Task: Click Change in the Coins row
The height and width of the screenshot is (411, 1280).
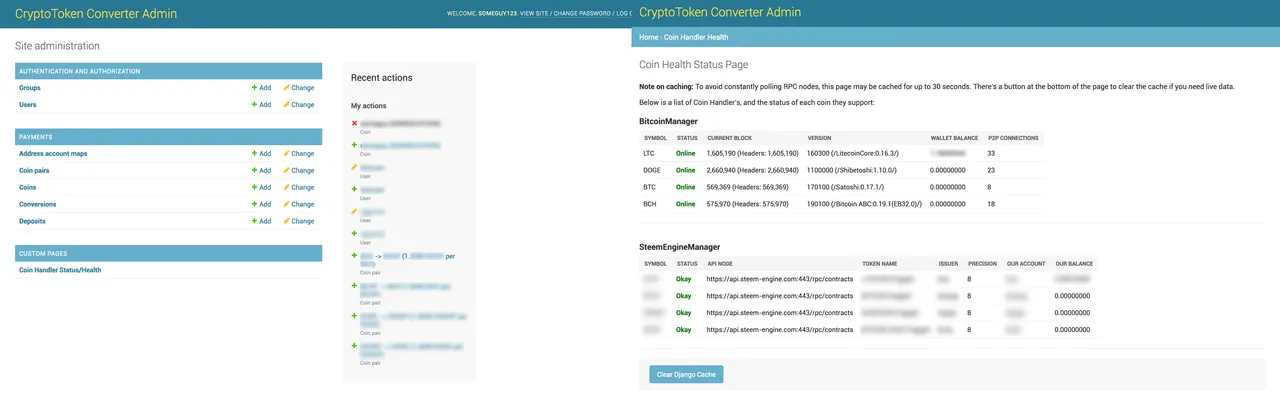Action: point(298,187)
